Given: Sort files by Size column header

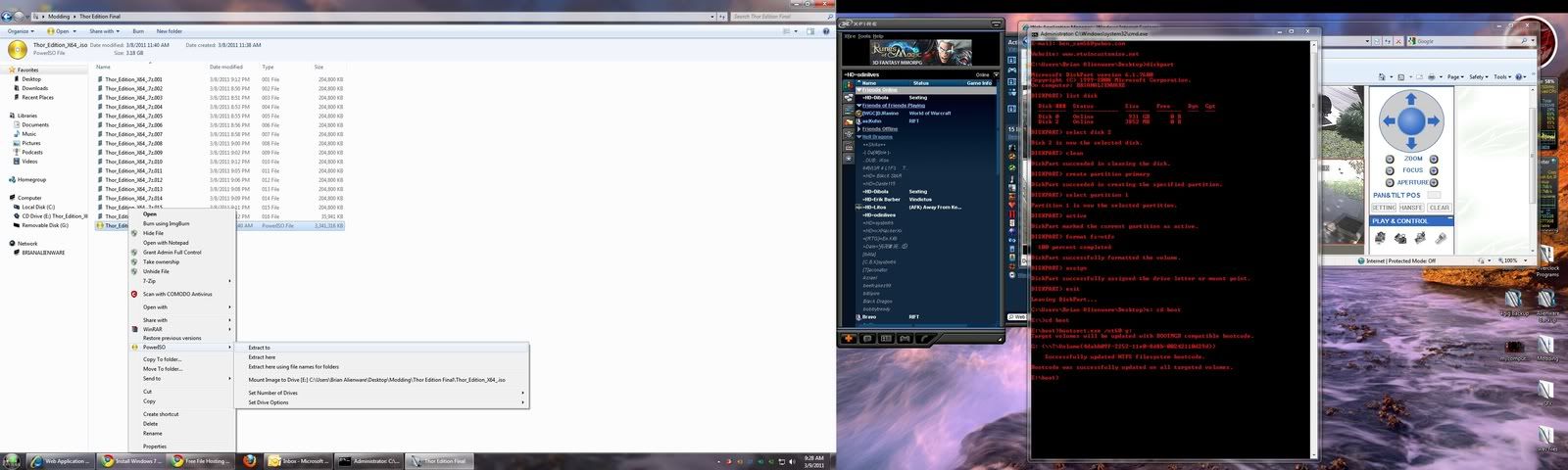Looking at the screenshot, I should (x=318, y=67).
